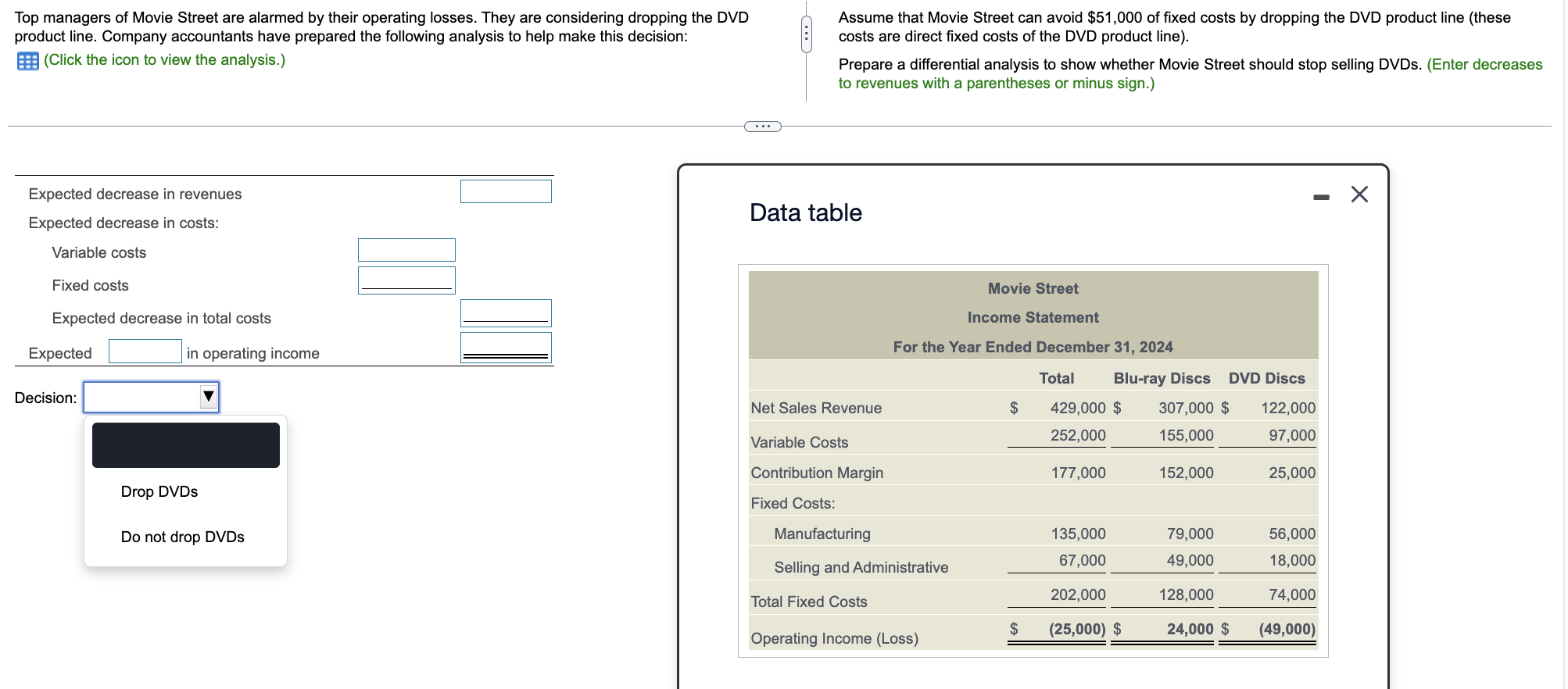Screen dimensions: 1568x689
Task: Click the 'Total' column header
Action: (1056, 378)
